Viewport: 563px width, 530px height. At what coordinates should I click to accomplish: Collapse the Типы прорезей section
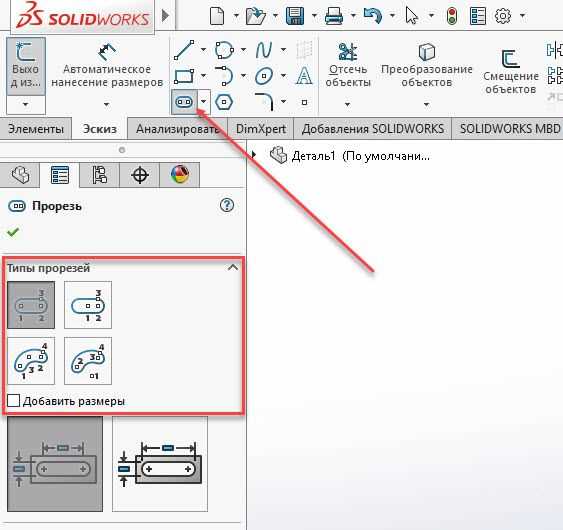click(233, 268)
